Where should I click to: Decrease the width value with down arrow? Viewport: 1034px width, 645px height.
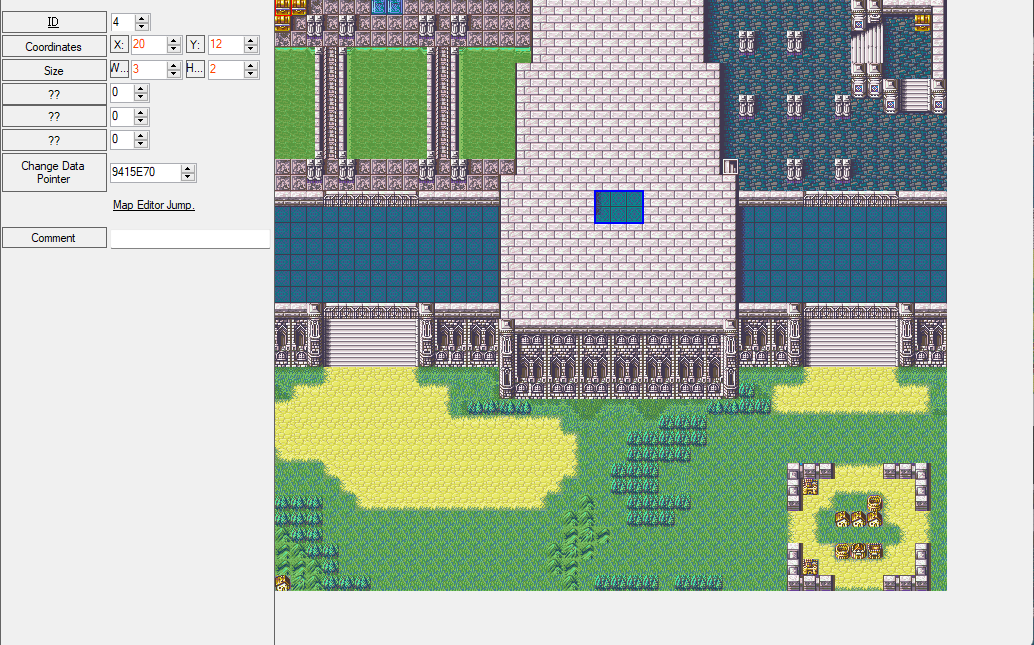tap(173, 74)
